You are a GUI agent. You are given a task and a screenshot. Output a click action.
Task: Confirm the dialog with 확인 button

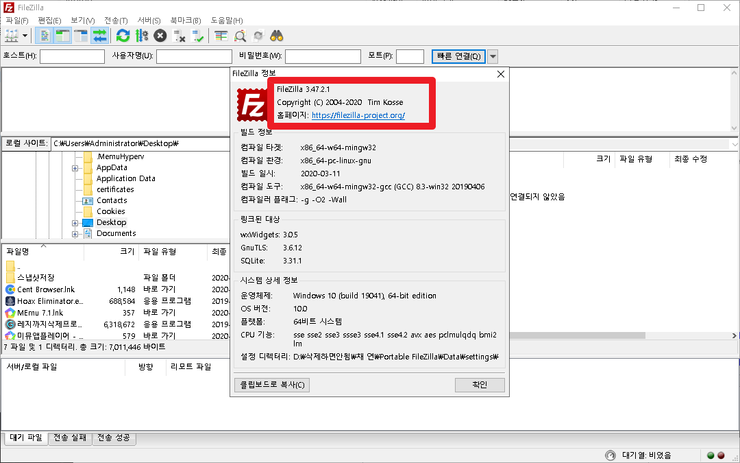479,385
